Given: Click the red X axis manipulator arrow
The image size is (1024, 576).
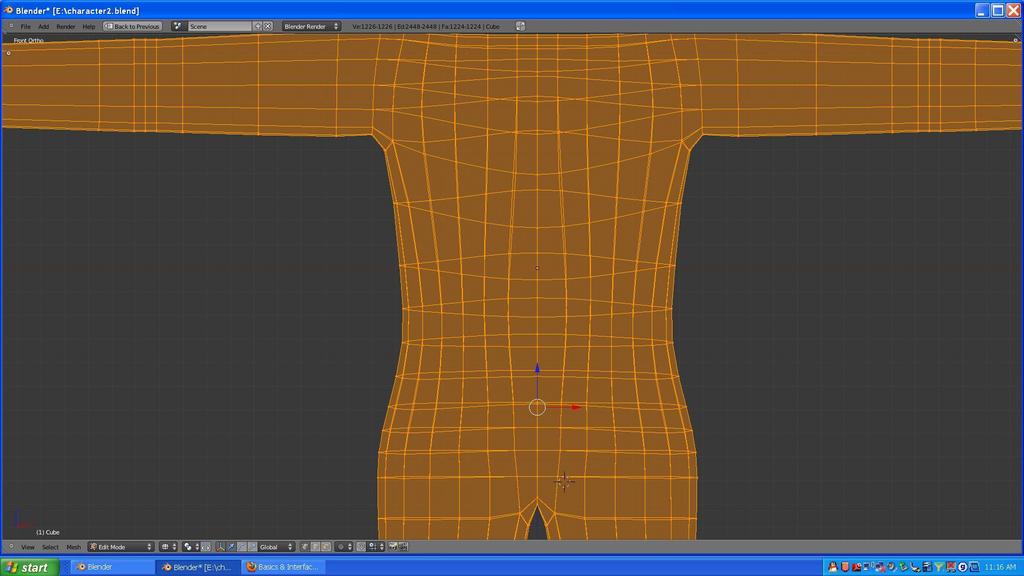Looking at the screenshot, I should pos(575,407).
